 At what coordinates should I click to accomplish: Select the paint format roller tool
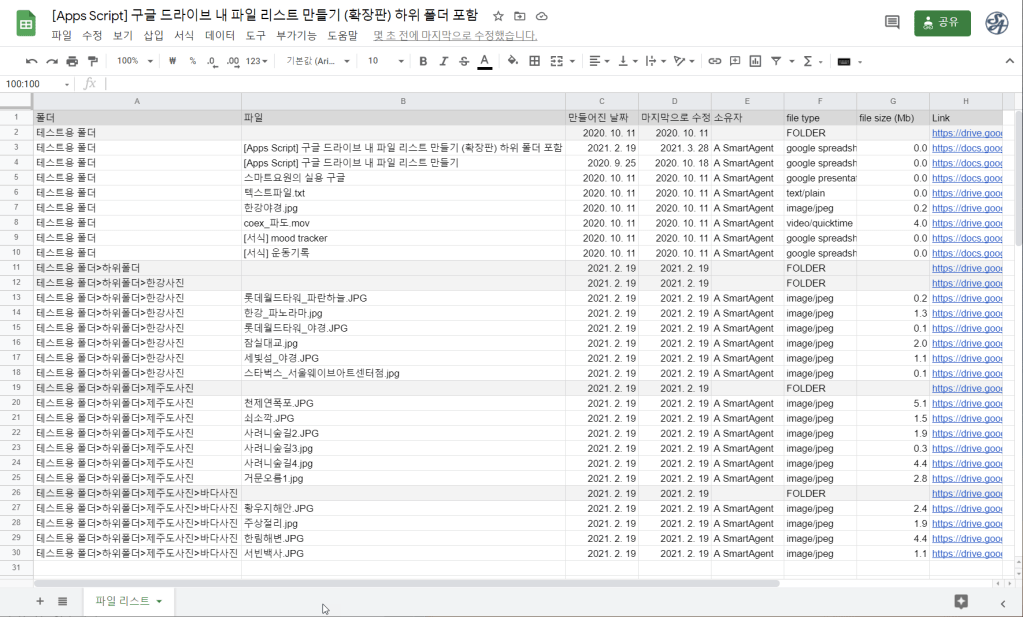92,61
